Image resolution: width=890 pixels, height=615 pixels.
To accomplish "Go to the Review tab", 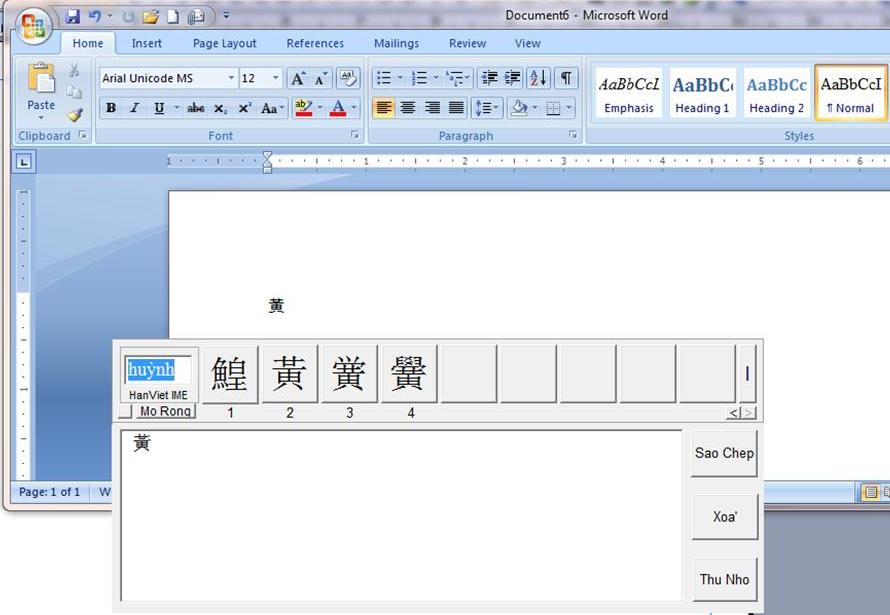I will [x=467, y=43].
